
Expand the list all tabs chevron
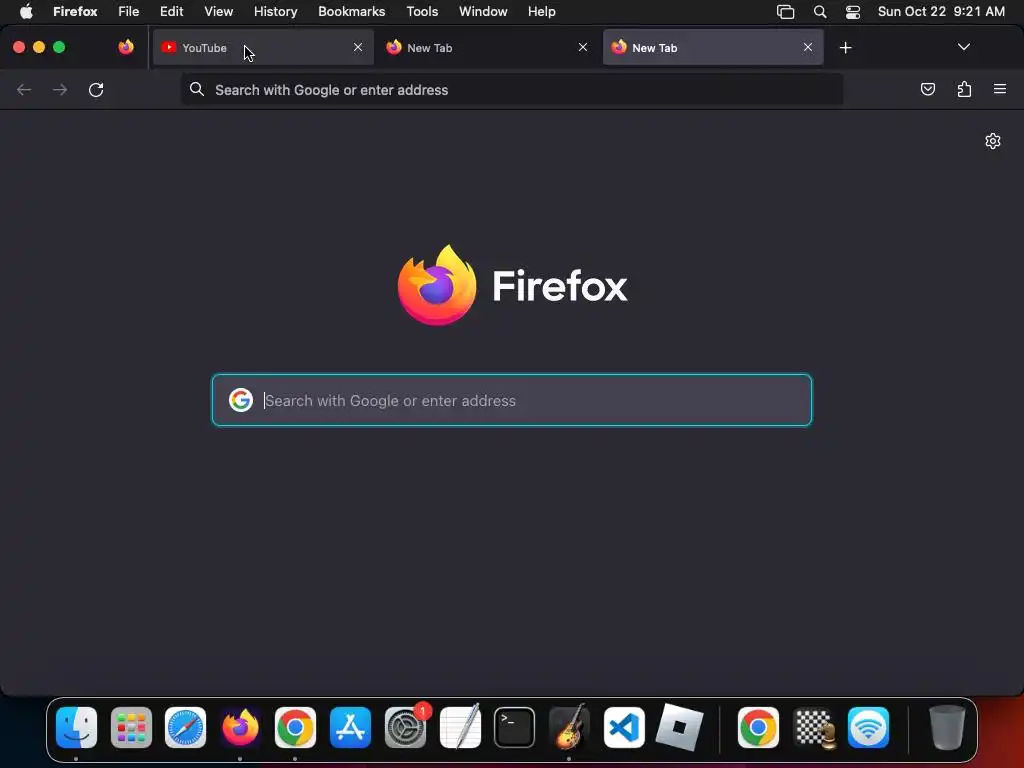963,47
